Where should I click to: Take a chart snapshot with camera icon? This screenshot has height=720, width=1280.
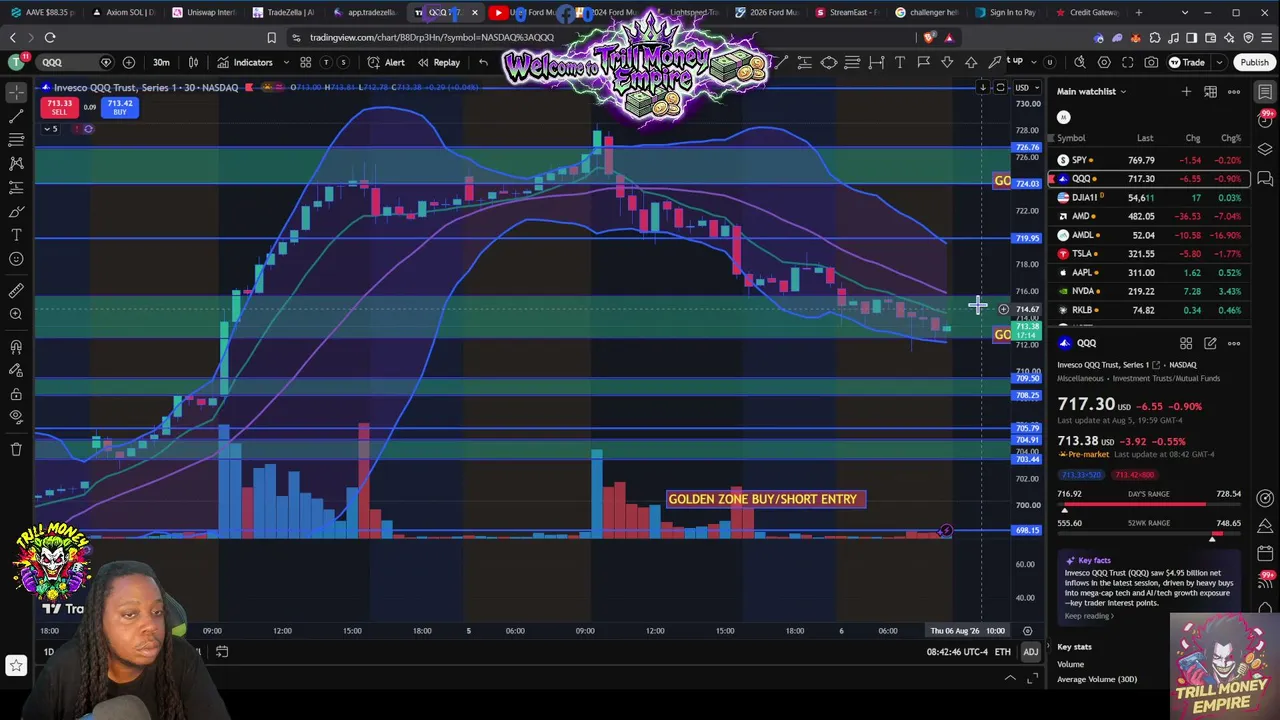point(1152,62)
